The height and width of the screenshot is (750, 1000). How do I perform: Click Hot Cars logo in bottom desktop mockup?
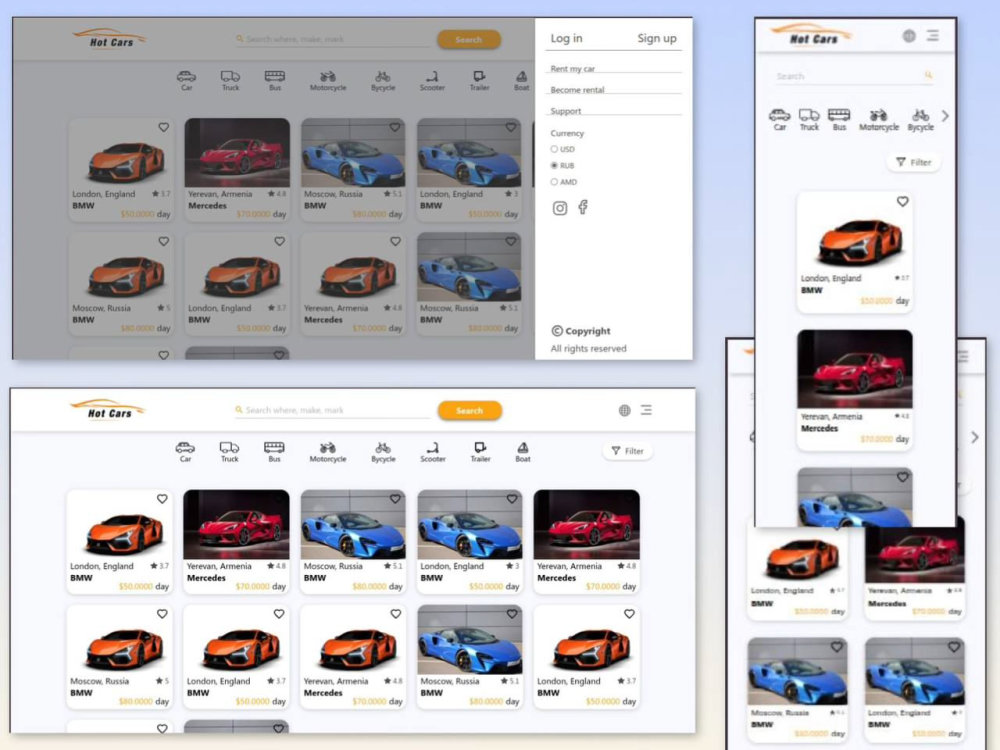point(108,409)
